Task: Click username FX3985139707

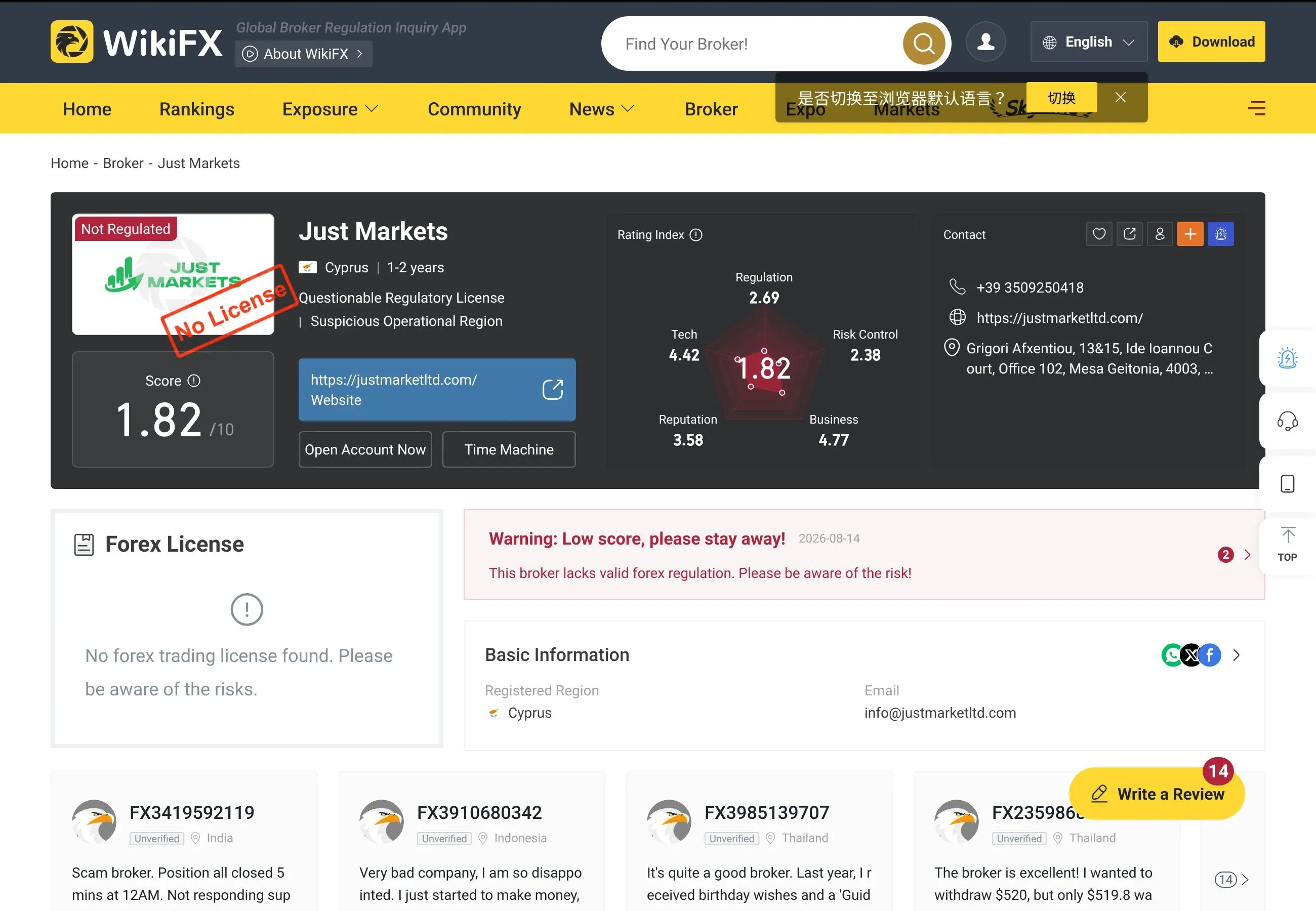Action: [766, 813]
